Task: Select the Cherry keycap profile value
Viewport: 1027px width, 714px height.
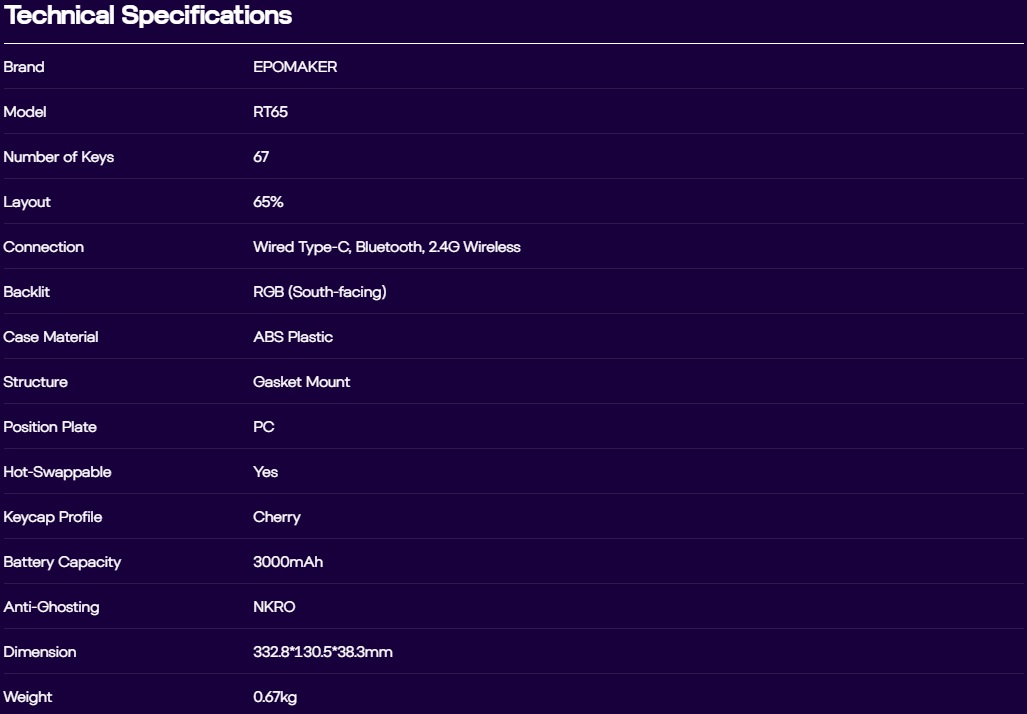Action: (x=276, y=517)
